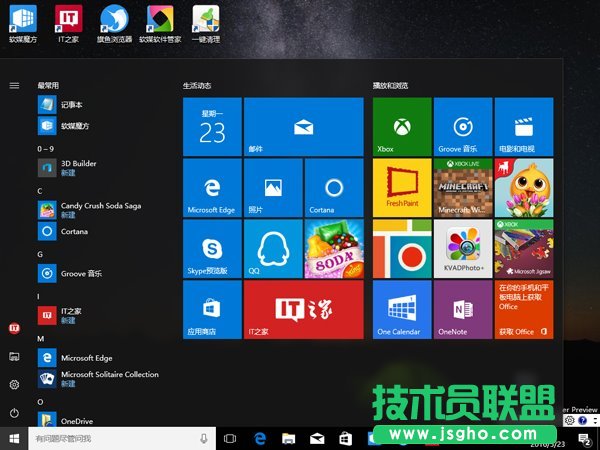The width and height of the screenshot is (600, 450).
Task: Launch the Cortana tile
Action: pos(334,188)
